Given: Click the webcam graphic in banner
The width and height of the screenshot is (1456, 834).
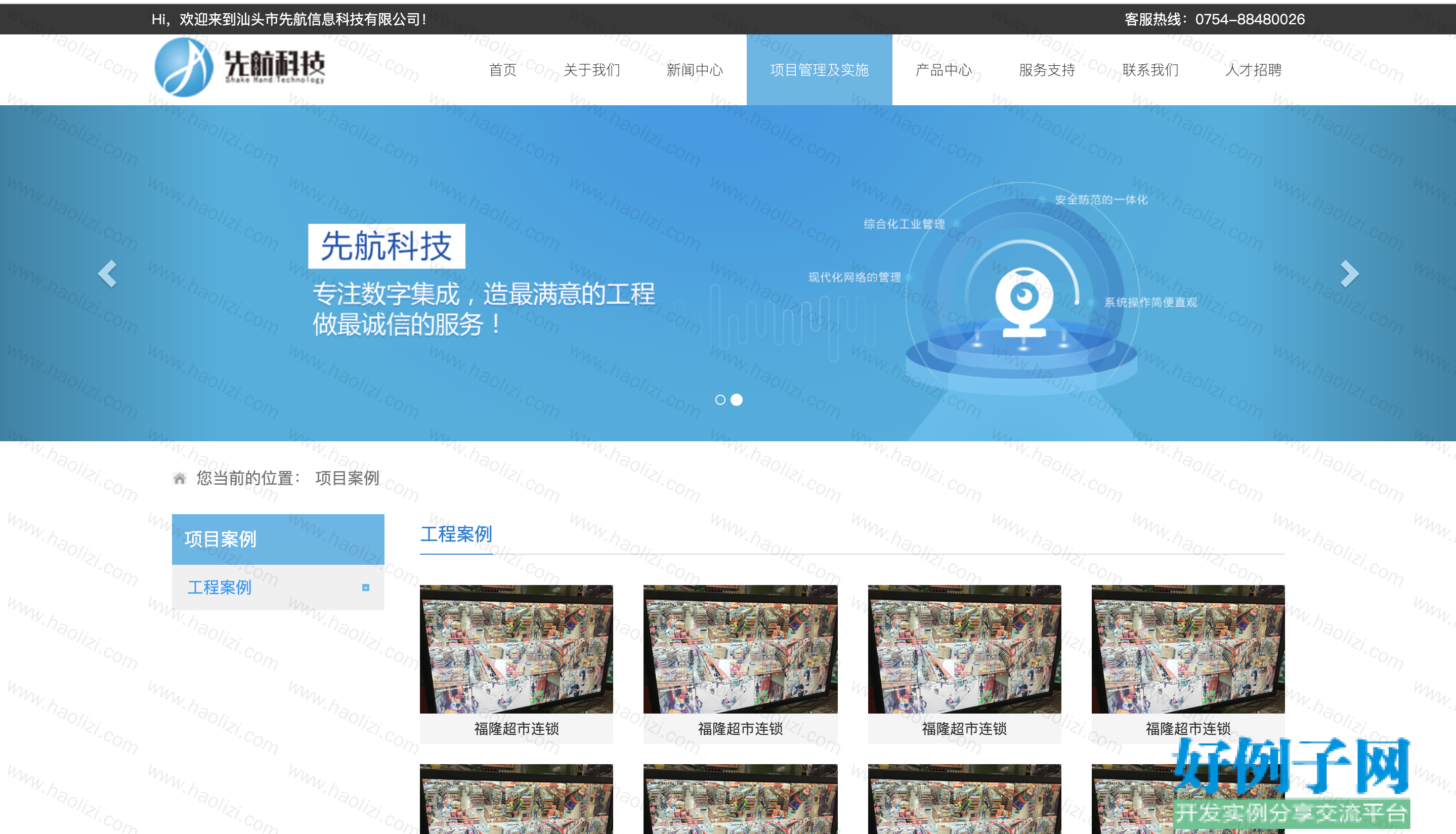Looking at the screenshot, I should point(1024,302).
